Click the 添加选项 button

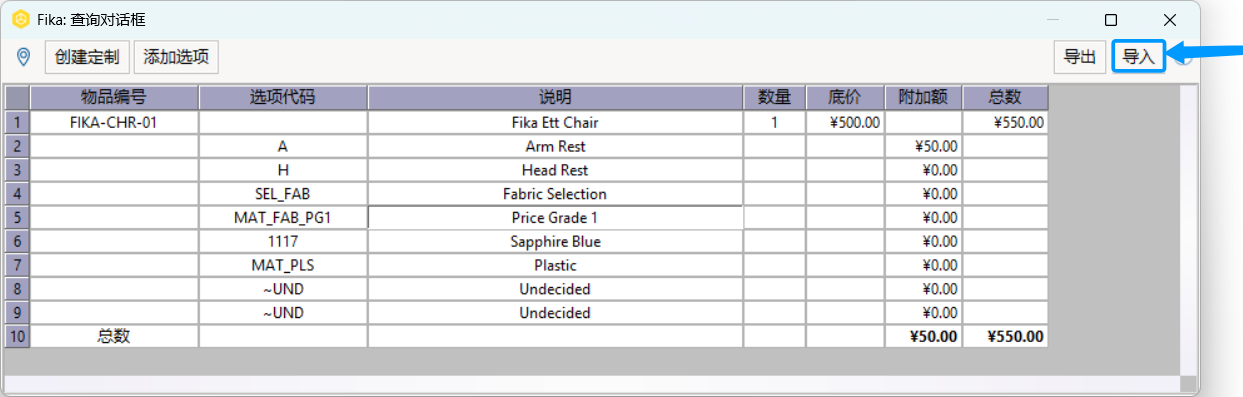coord(176,57)
